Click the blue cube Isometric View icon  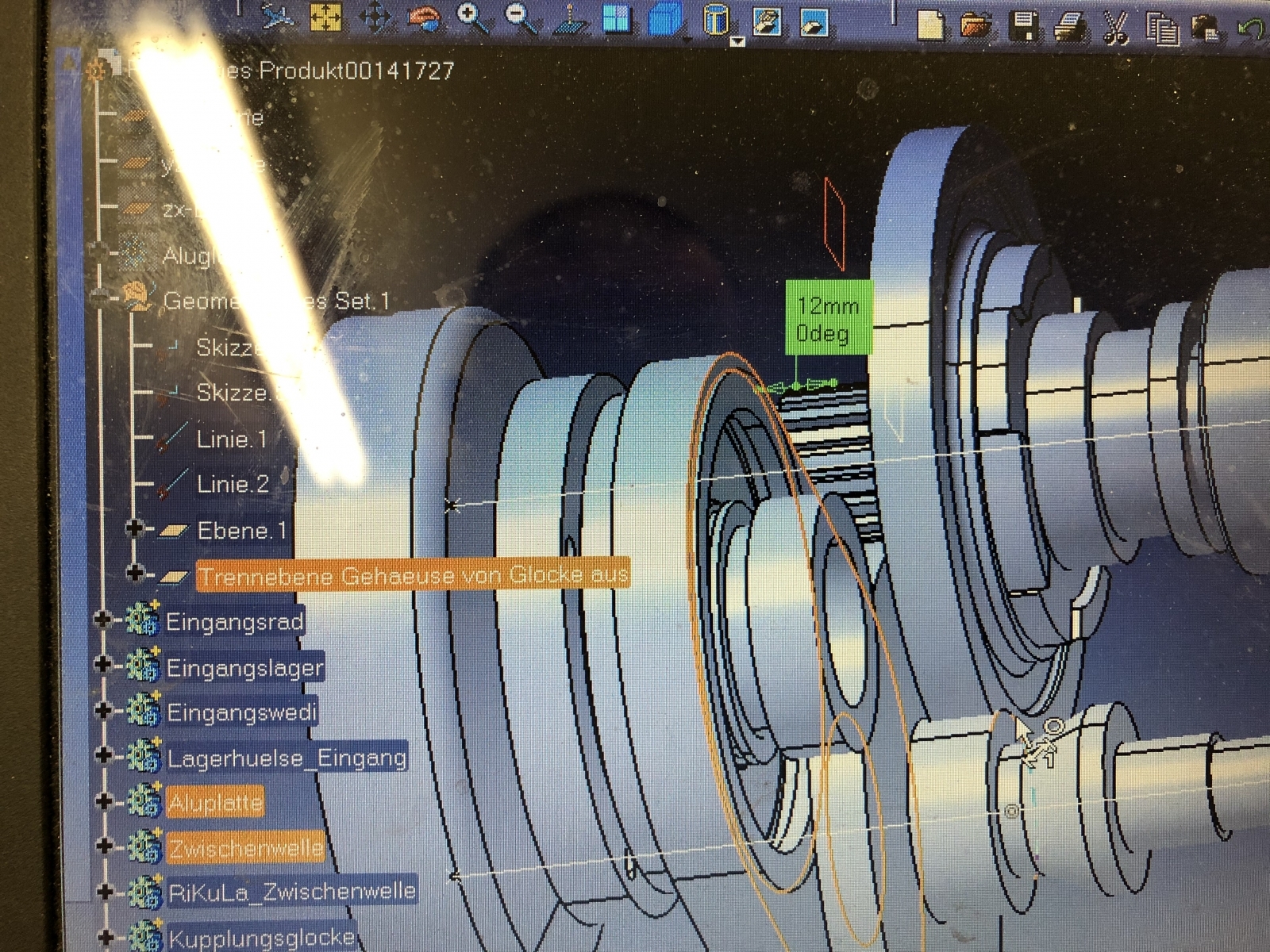click(665, 19)
